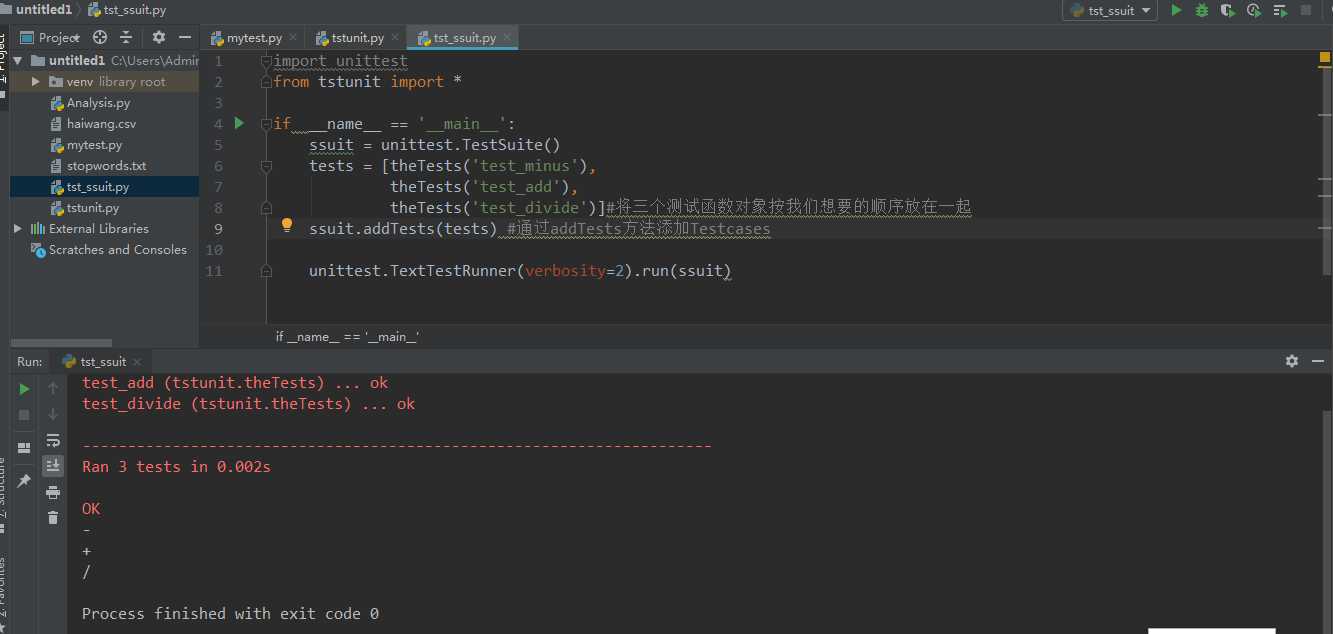Viewport: 1333px width, 634px height.
Task: Select haiwang.csv in the project tree
Action: point(101,124)
